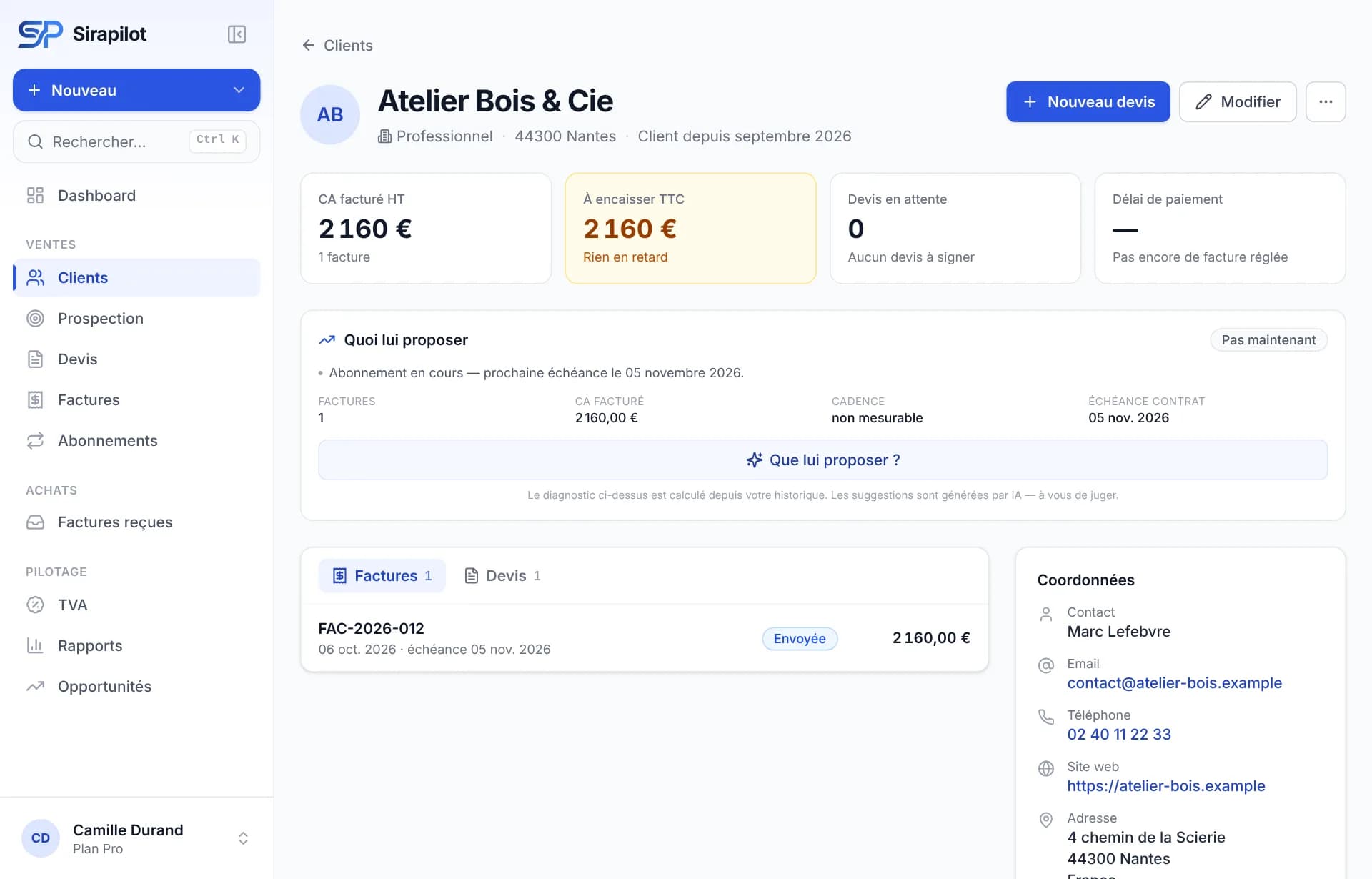Image resolution: width=1372 pixels, height=879 pixels.
Task: Switch to the Factures tab
Action: [x=382, y=575]
